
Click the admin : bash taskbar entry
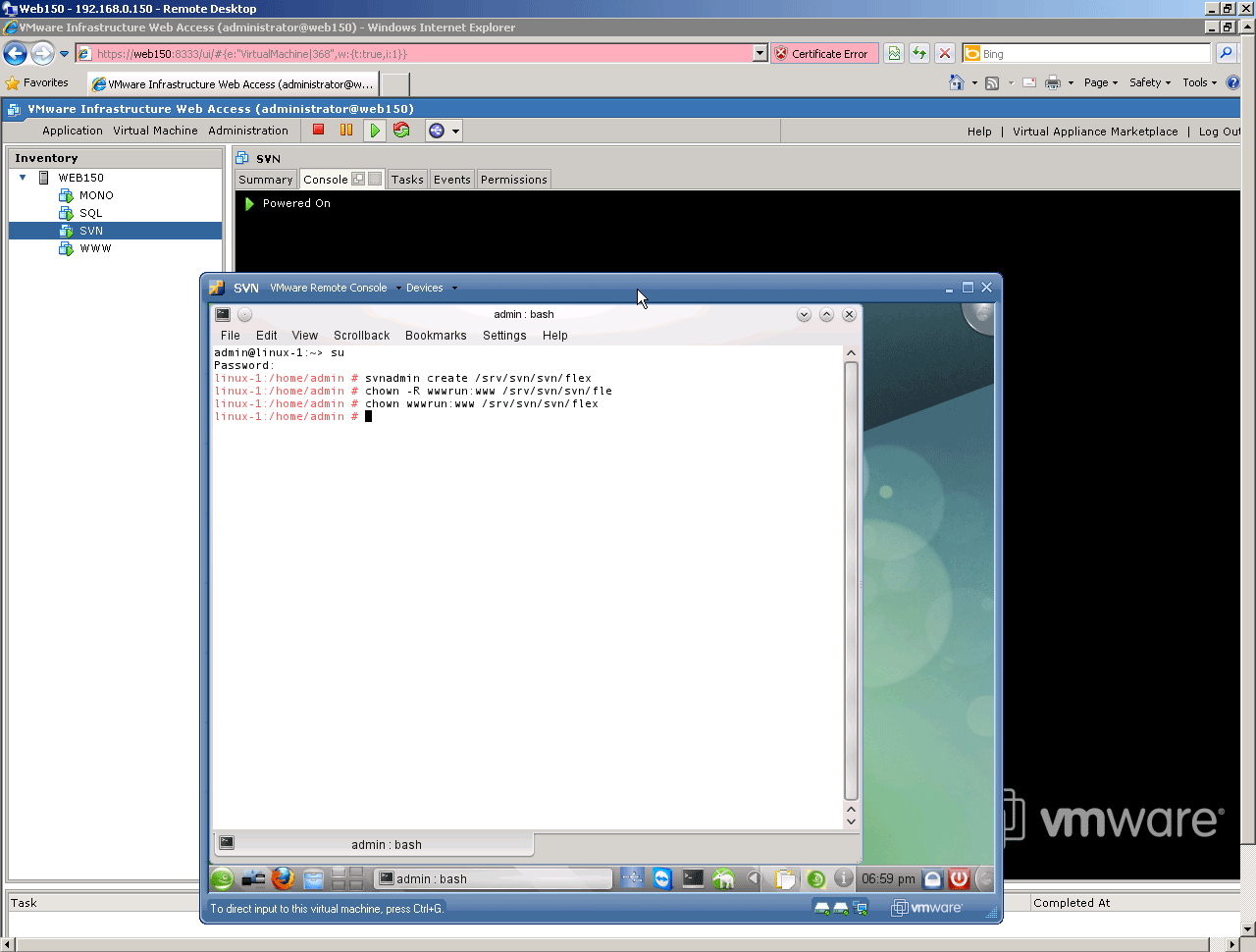494,879
